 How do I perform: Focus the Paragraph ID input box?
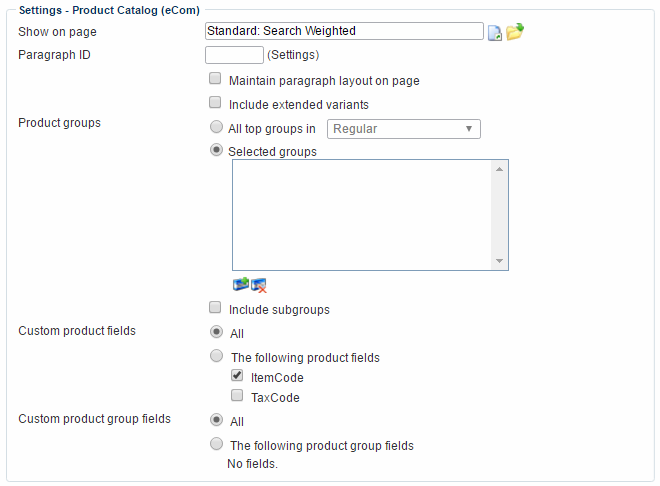pyautogui.click(x=234, y=55)
